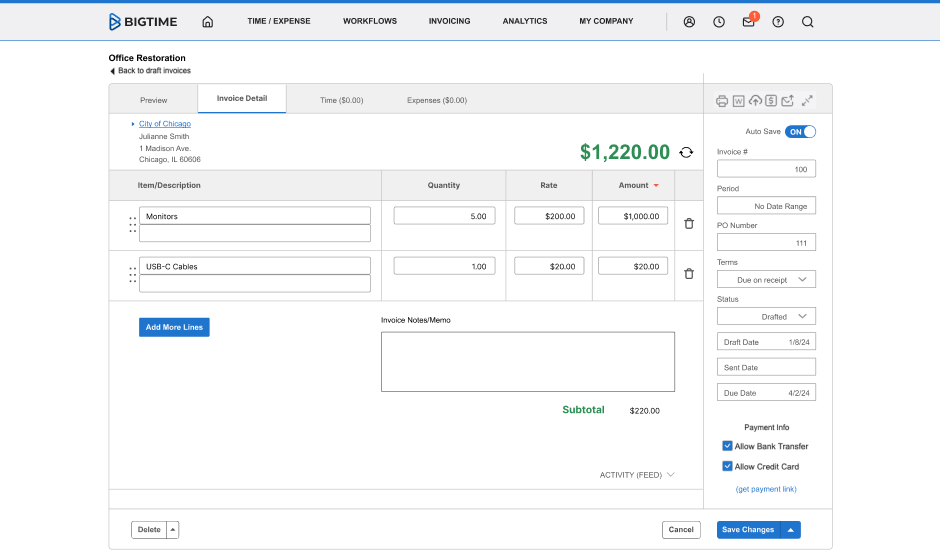Click the BigTime logo

tap(143, 22)
